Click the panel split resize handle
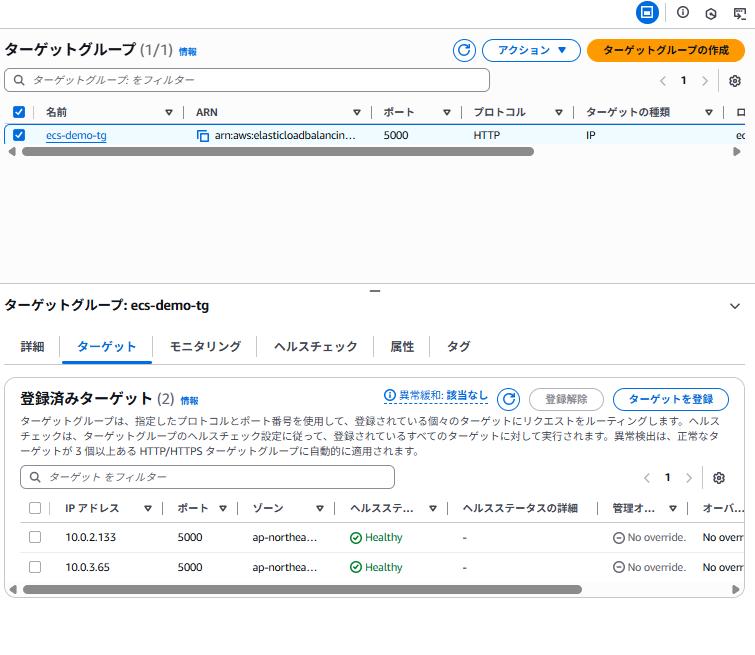The width and height of the screenshot is (755, 655). pos(375,291)
